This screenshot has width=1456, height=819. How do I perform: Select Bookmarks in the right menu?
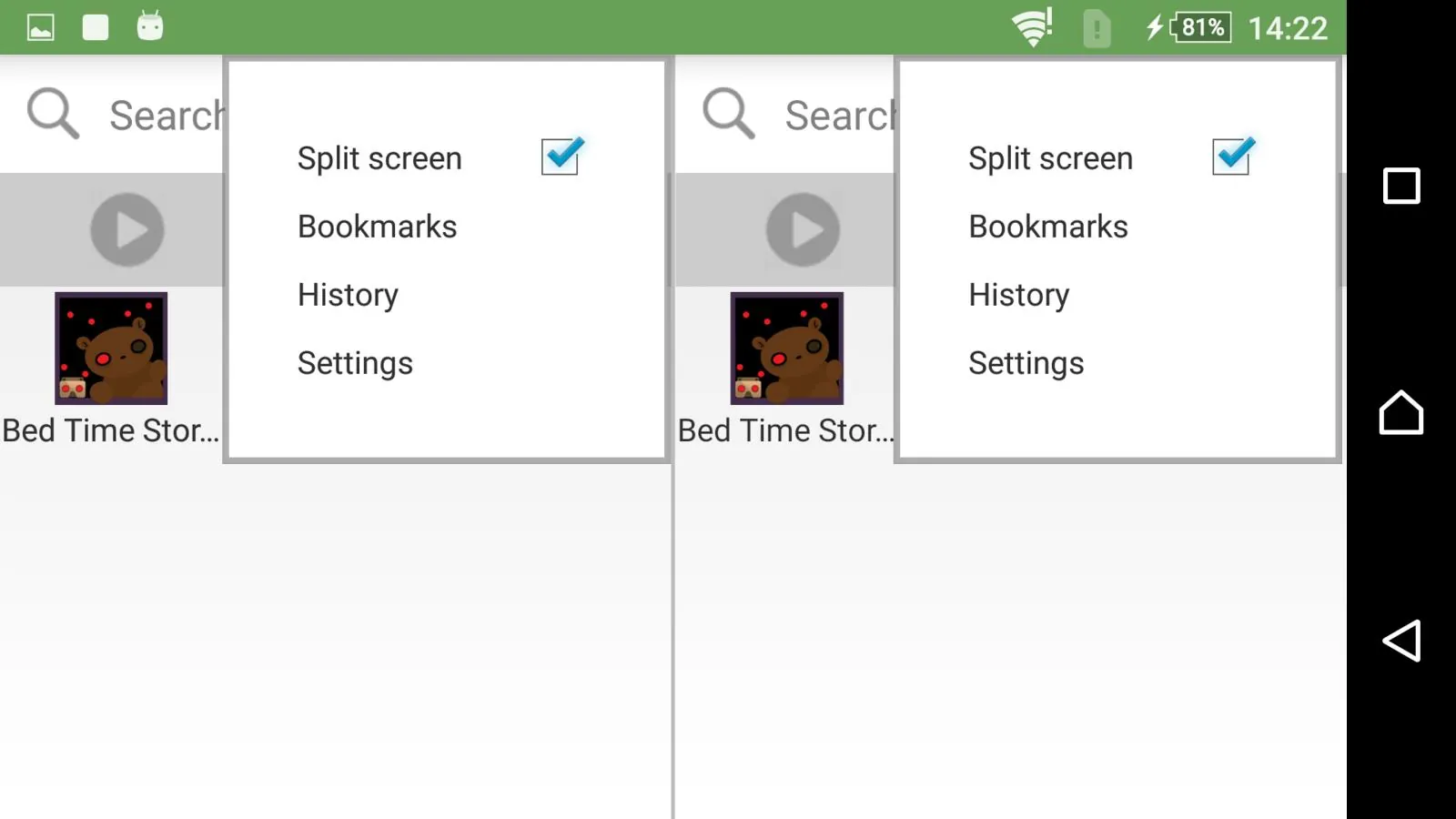[x=1048, y=227]
